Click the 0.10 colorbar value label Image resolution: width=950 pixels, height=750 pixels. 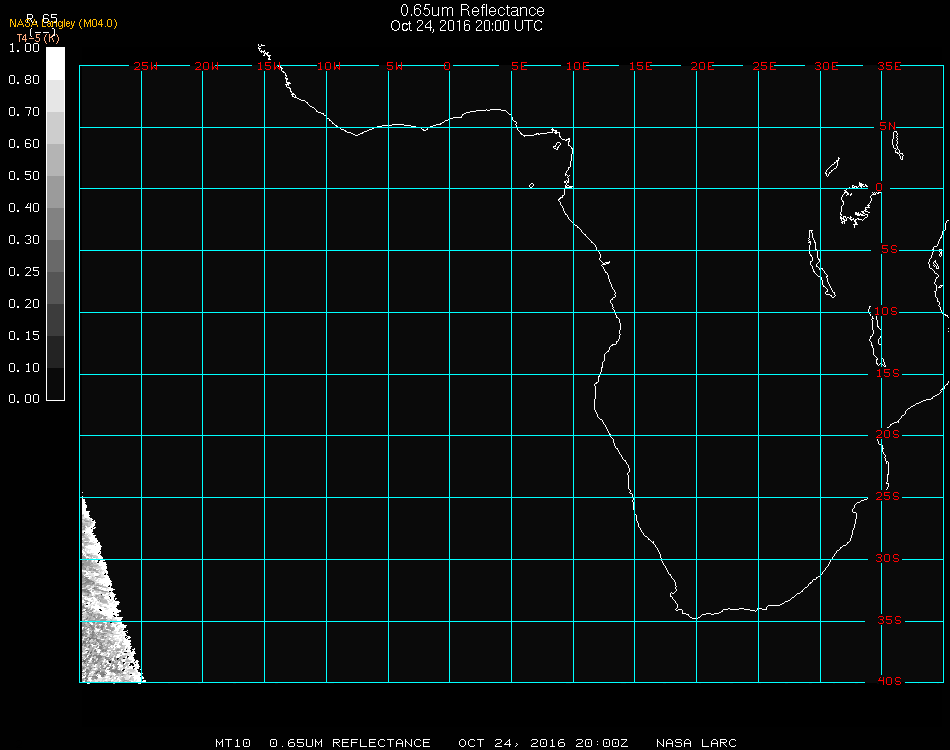click(x=24, y=368)
